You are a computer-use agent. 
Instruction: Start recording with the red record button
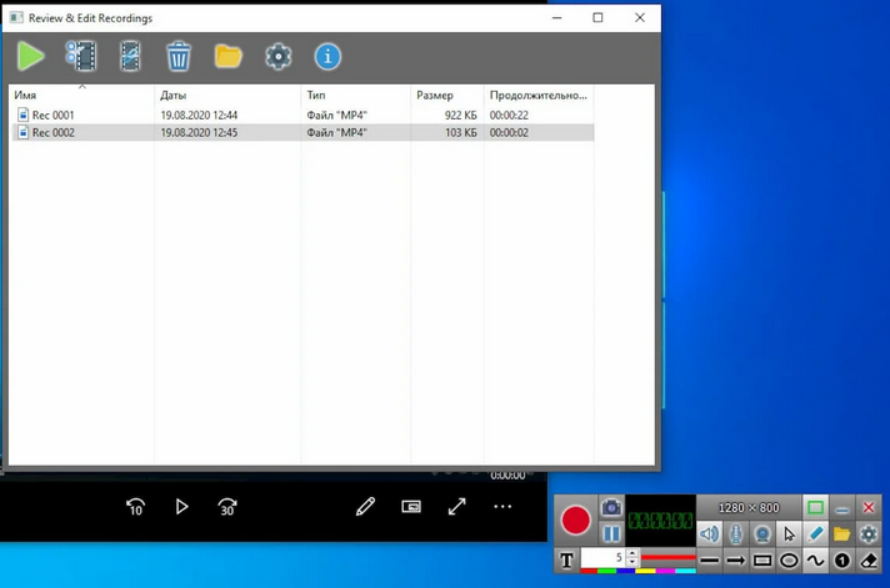click(x=576, y=520)
